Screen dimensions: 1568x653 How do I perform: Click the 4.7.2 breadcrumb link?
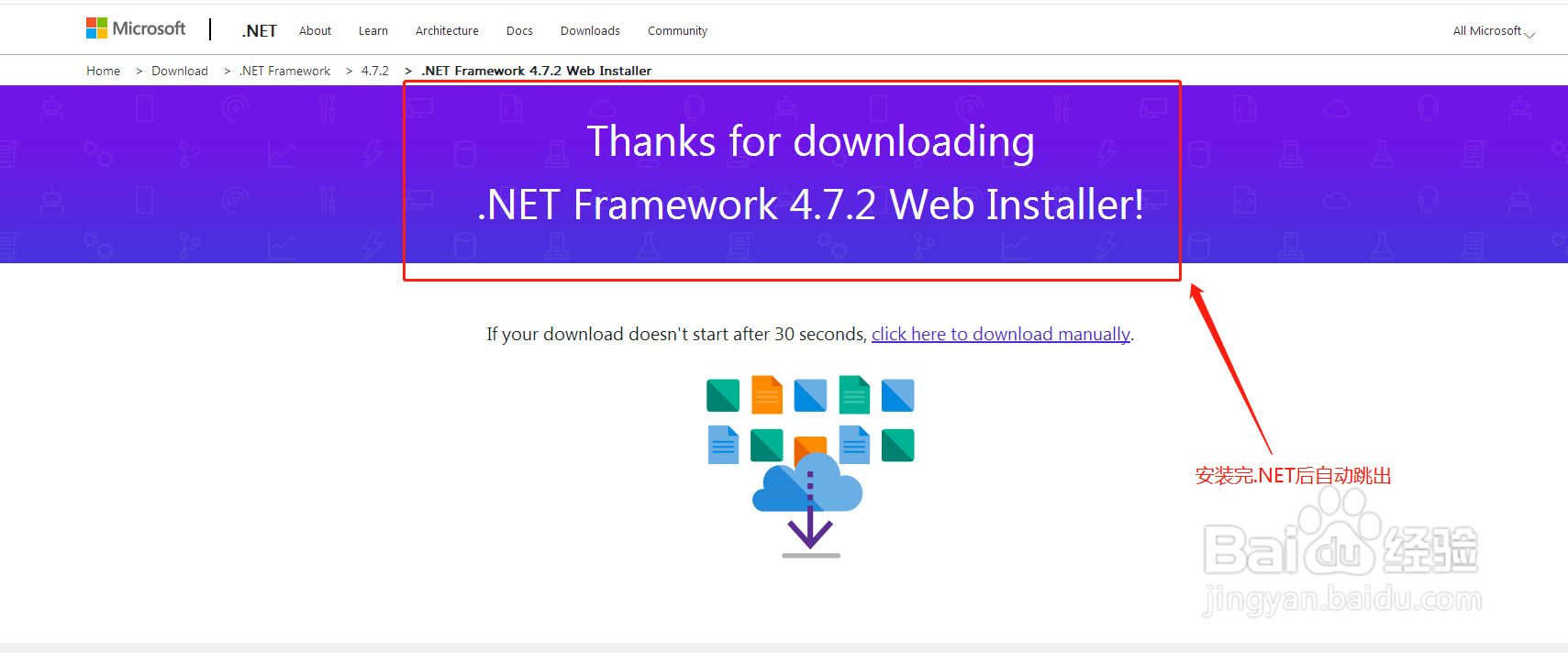[374, 71]
